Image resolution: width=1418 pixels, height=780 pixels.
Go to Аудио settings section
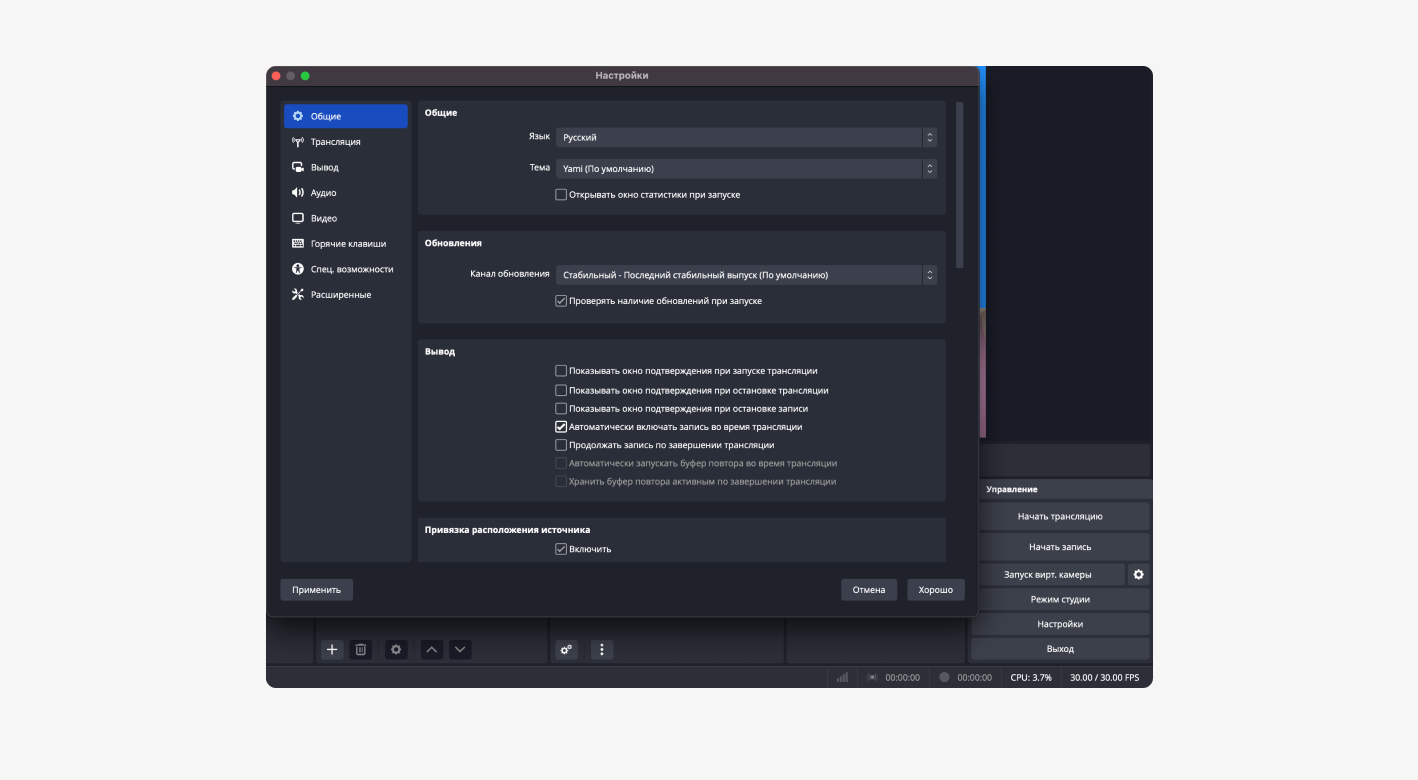(345, 193)
